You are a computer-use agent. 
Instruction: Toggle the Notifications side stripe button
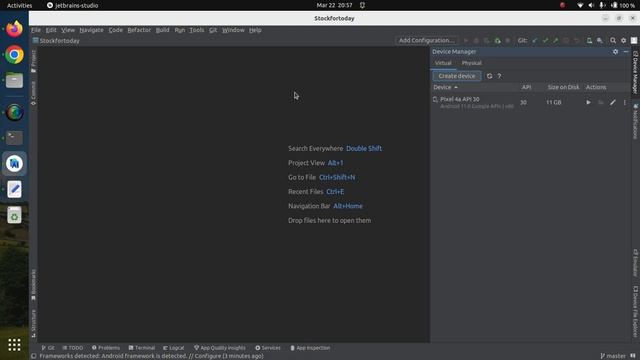click(636, 121)
